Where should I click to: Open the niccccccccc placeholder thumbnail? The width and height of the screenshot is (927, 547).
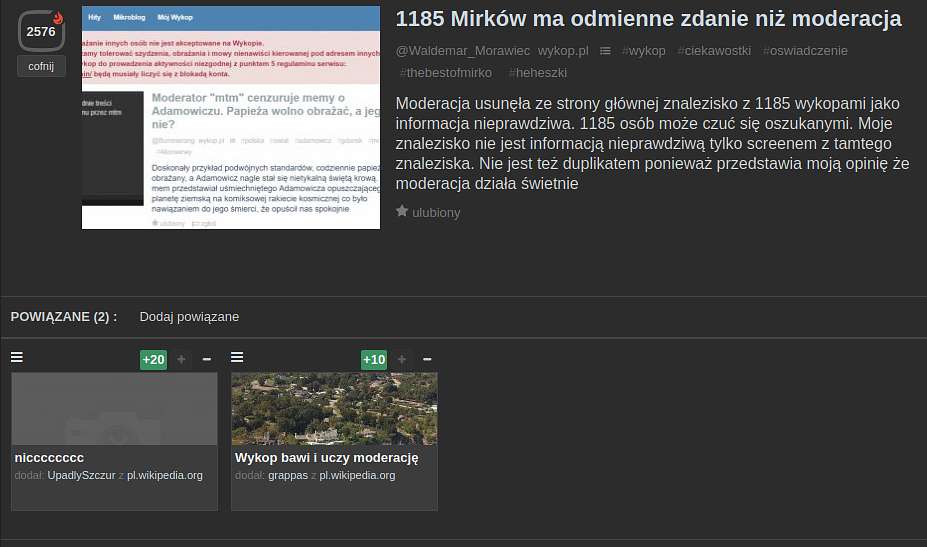coord(115,409)
